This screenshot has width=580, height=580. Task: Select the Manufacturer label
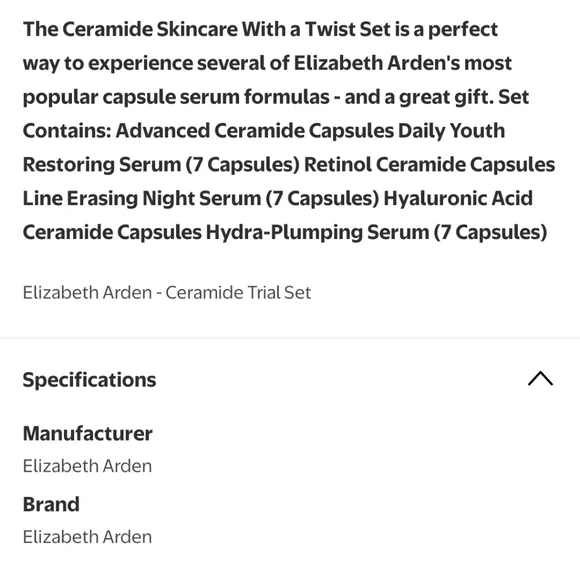tap(88, 433)
